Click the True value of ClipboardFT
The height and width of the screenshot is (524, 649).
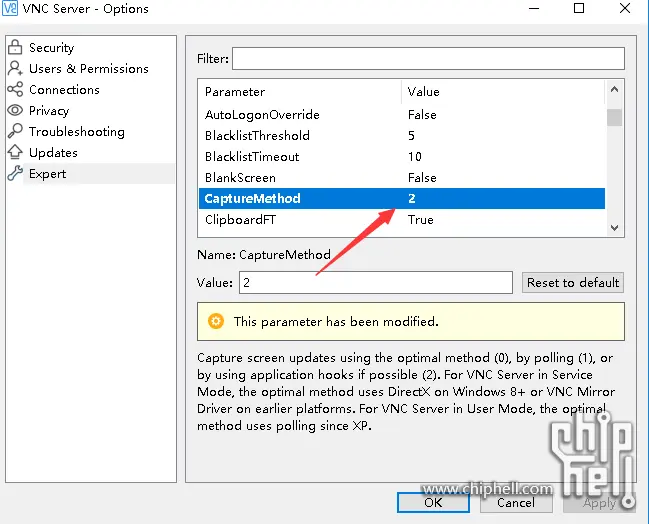click(x=421, y=220)
